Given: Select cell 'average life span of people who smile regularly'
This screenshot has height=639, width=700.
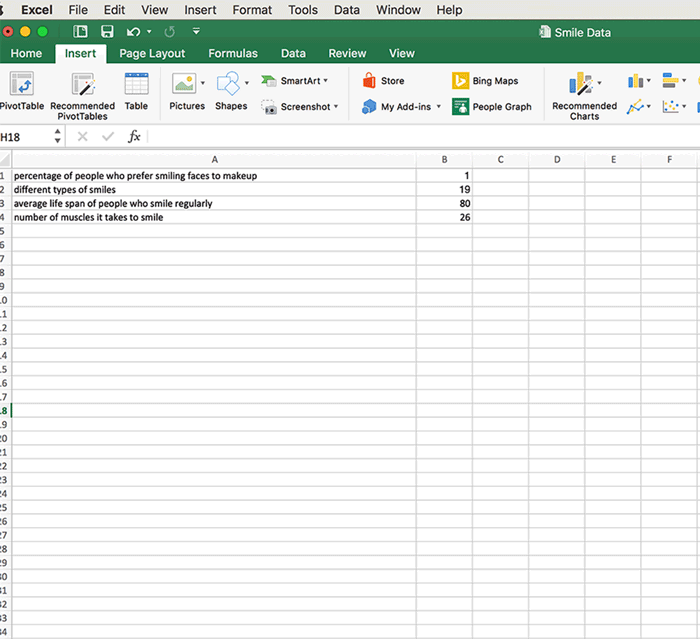Looking at the screenshot, I should pyautogui.click(x=214, y=203).
